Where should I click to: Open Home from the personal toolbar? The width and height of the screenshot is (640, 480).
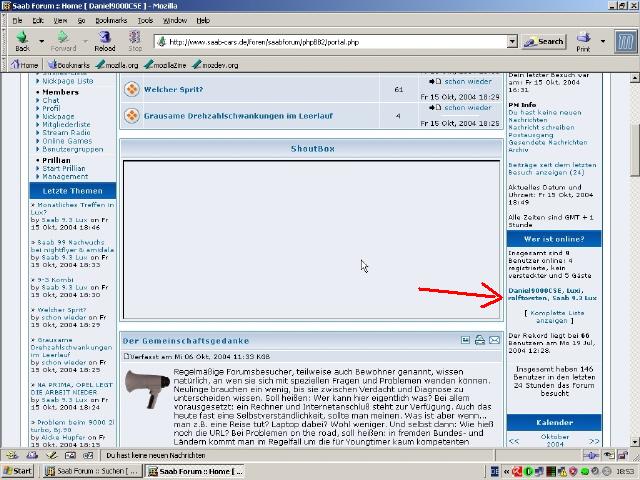[x=24, y=65]
